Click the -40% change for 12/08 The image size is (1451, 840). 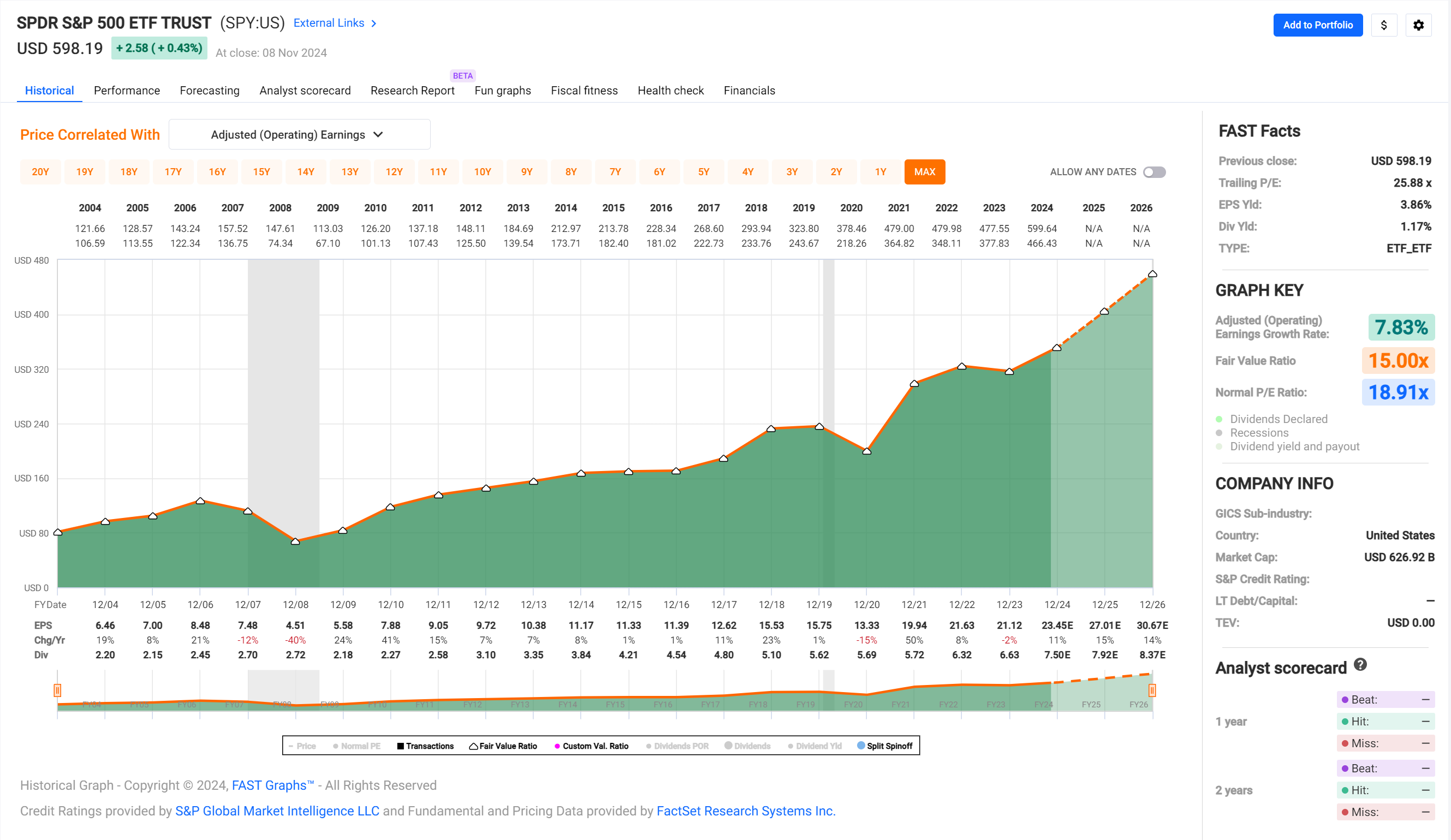(x=295, y=640)
